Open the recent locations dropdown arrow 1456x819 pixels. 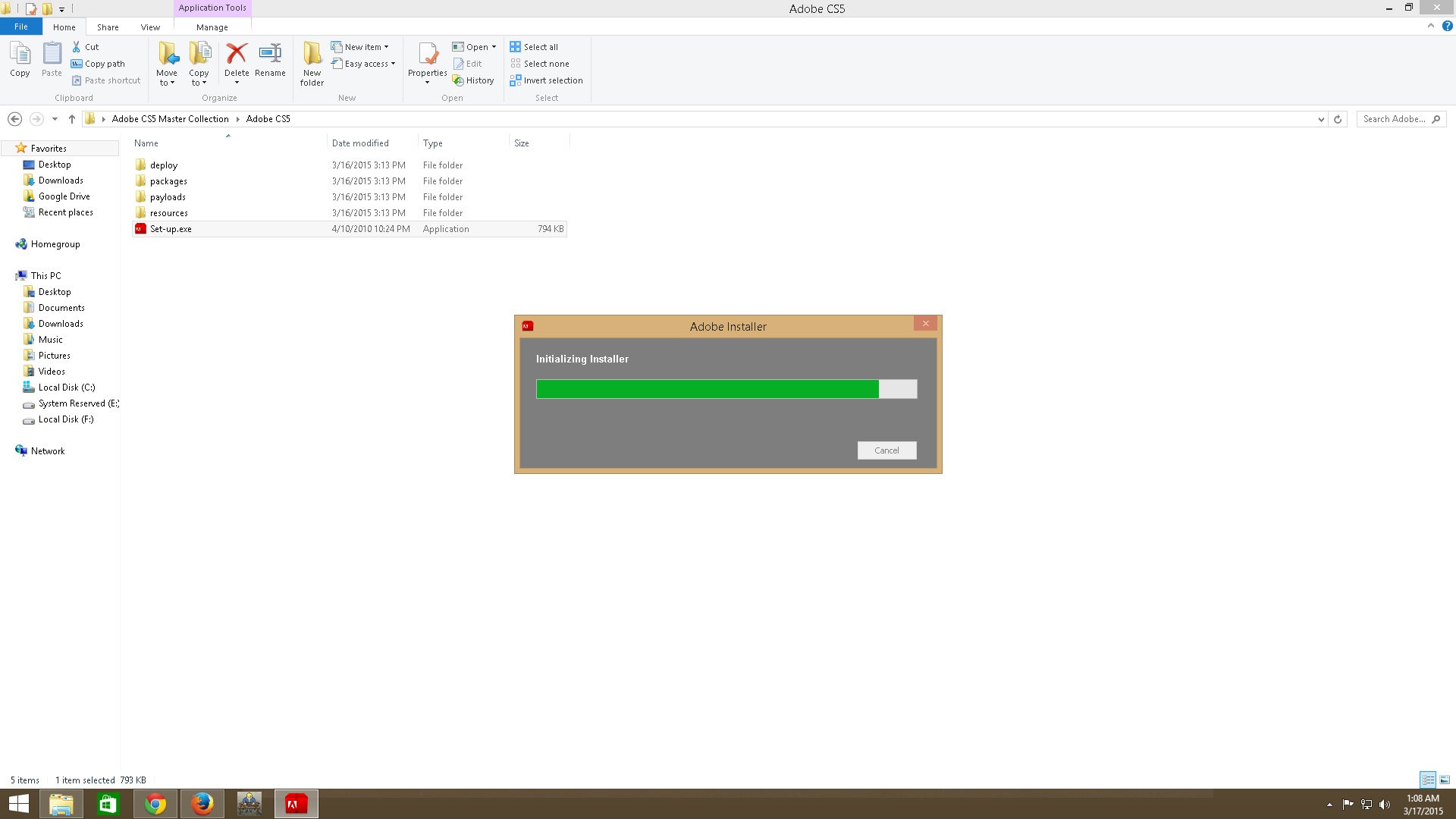tap(55, 119)
